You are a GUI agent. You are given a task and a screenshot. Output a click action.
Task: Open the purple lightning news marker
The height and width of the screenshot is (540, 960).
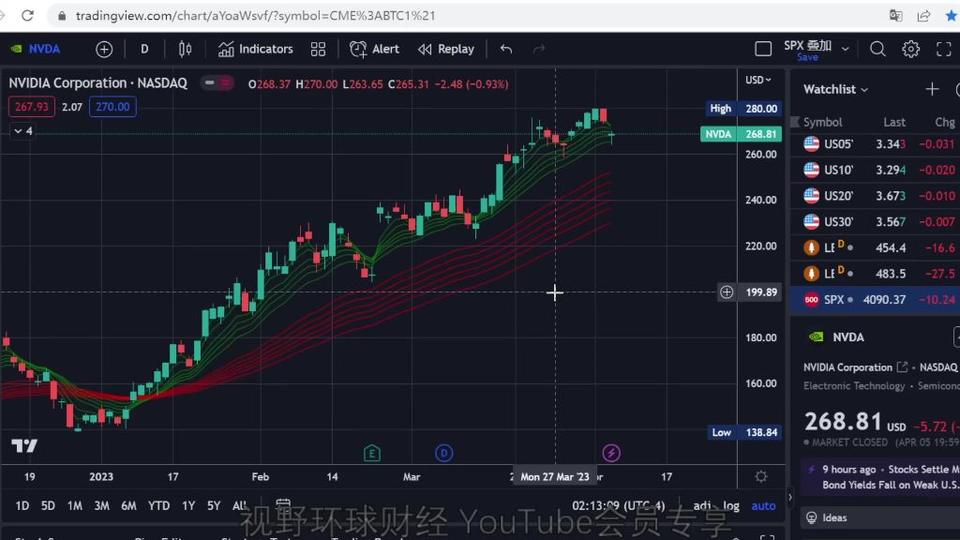click(611, 453)
